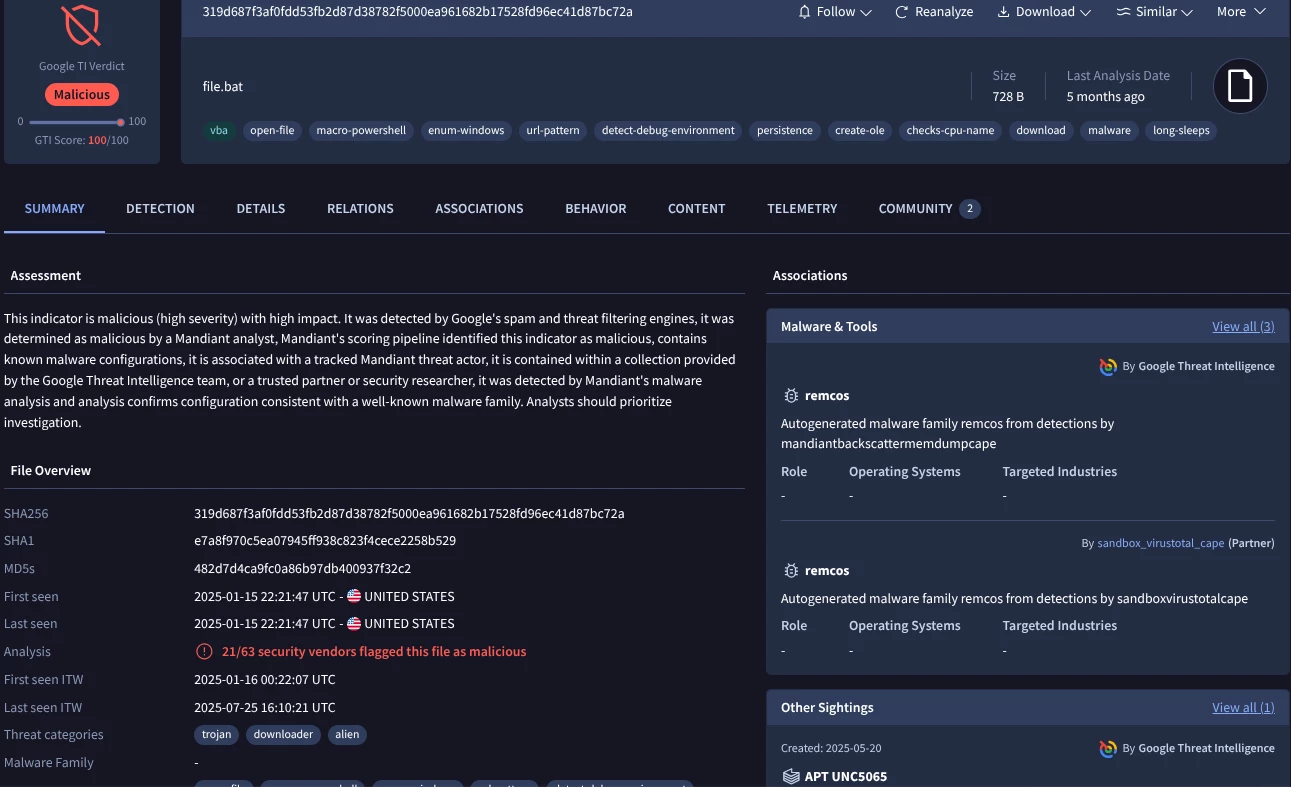Click the alien threat category chip
The width and height of the screenshot is (1291, 787).
coord(347,734)
